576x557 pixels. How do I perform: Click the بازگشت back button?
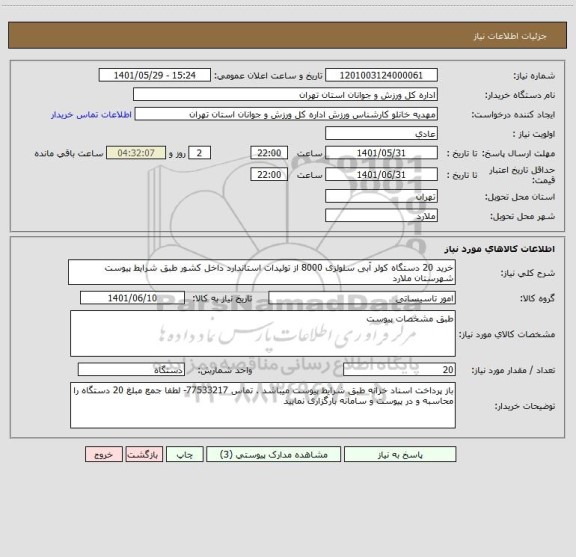coord(144,454)
